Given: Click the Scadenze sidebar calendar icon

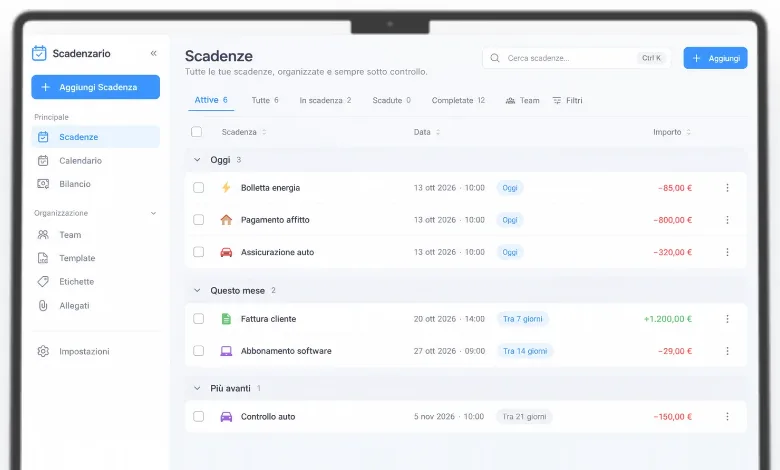Looking at the screenshot, I should tap(43, 137).
